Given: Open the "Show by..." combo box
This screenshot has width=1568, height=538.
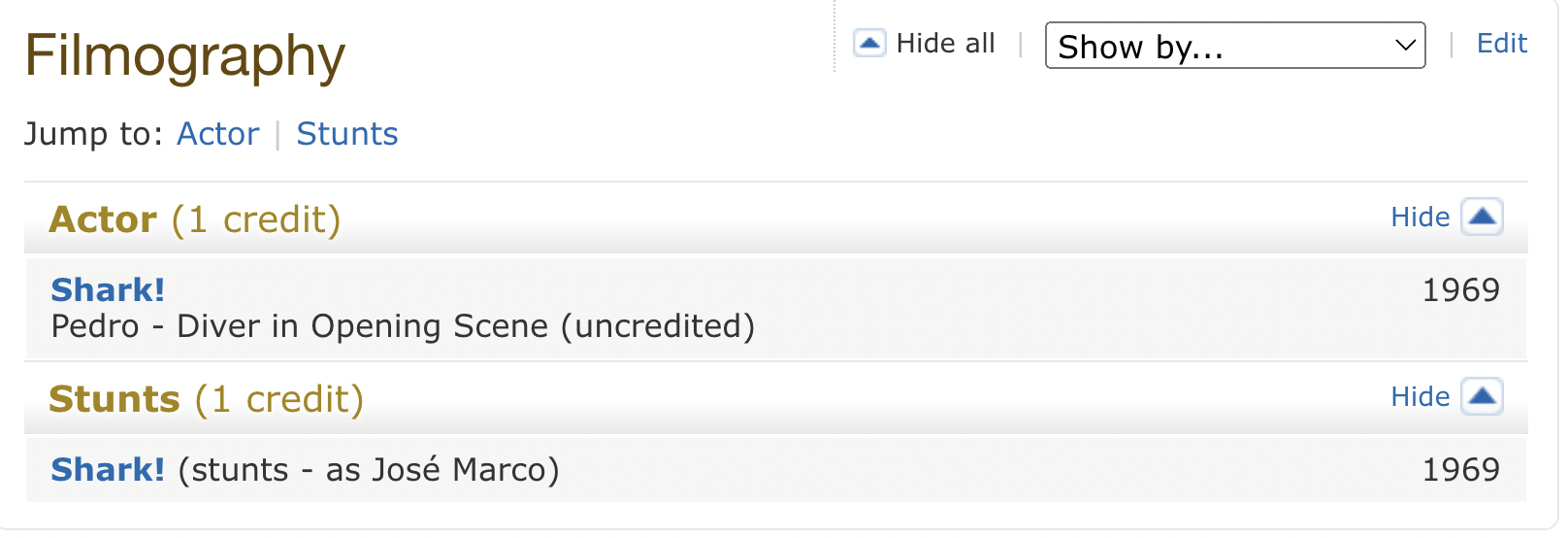Looking at the screenshot, I should pyautogui.click(x=1234, y=46).
